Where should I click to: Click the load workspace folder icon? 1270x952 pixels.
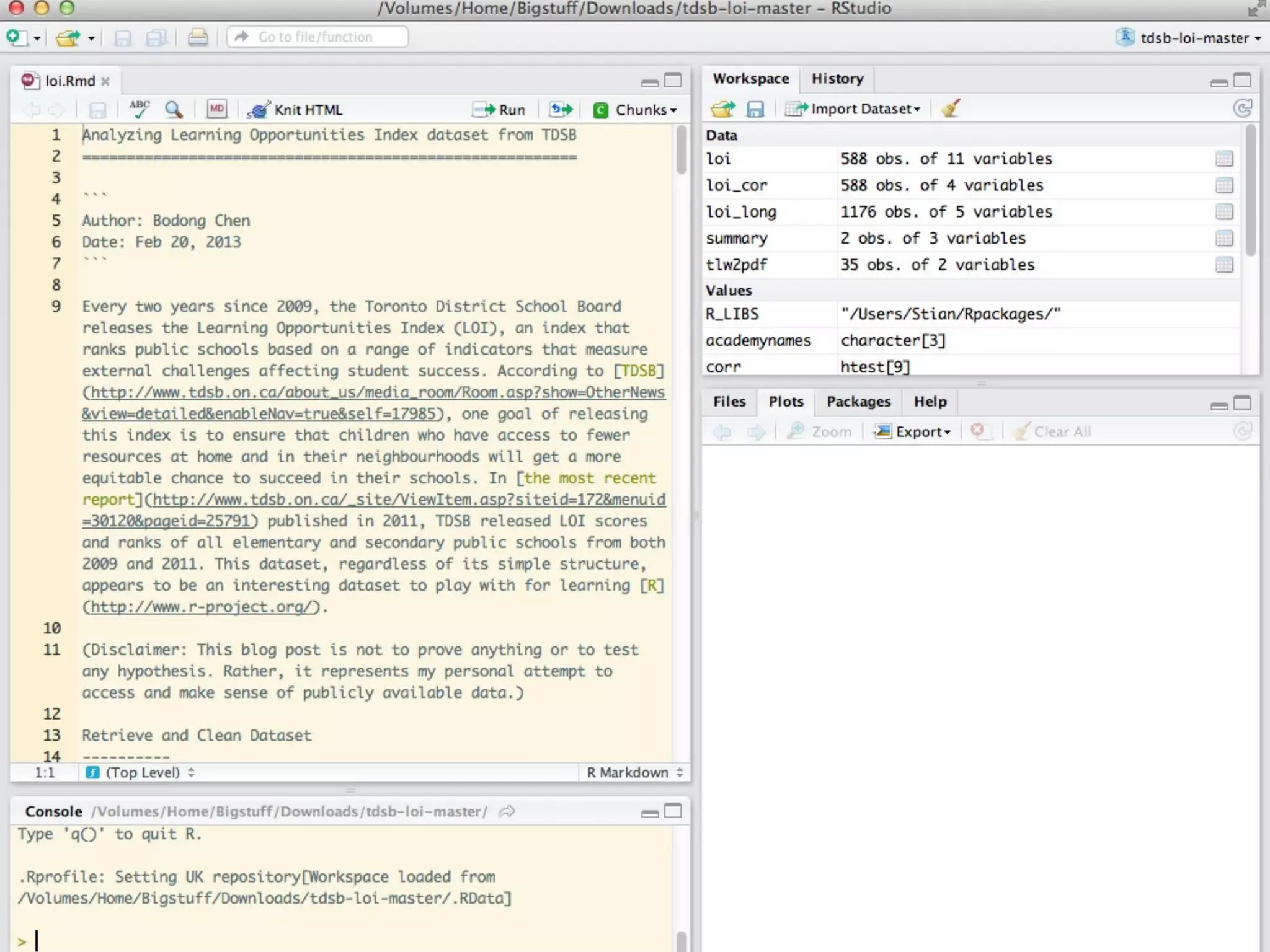coord(722,109)
